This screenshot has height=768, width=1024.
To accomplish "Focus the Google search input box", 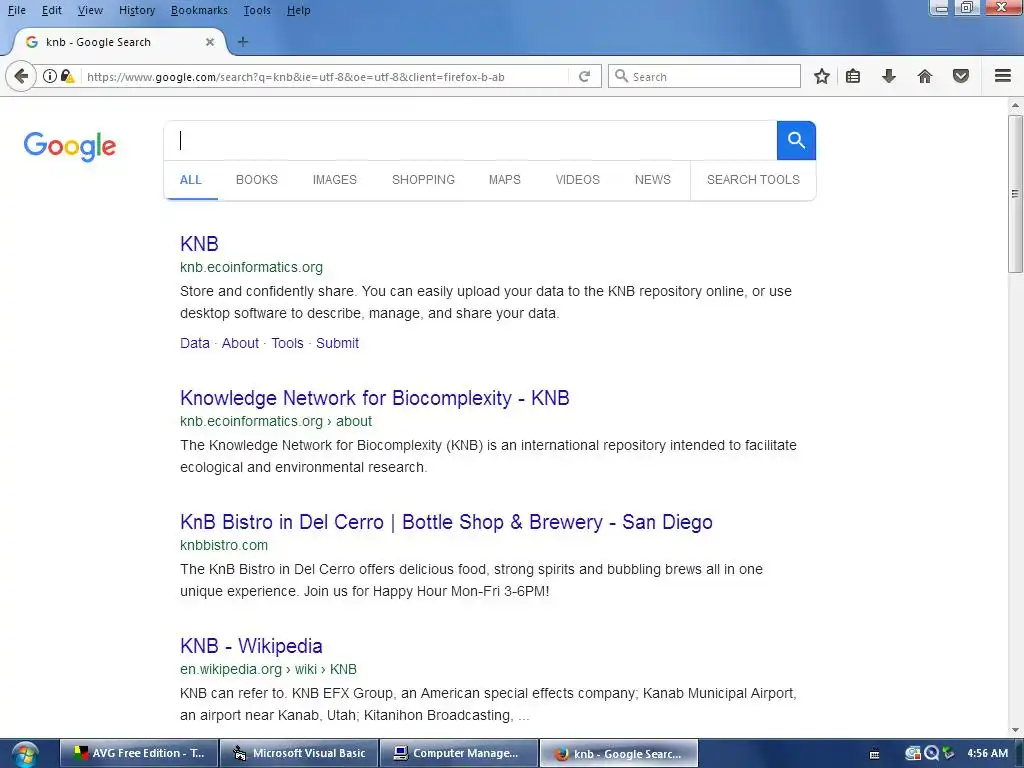I will (x=470, y=140).
